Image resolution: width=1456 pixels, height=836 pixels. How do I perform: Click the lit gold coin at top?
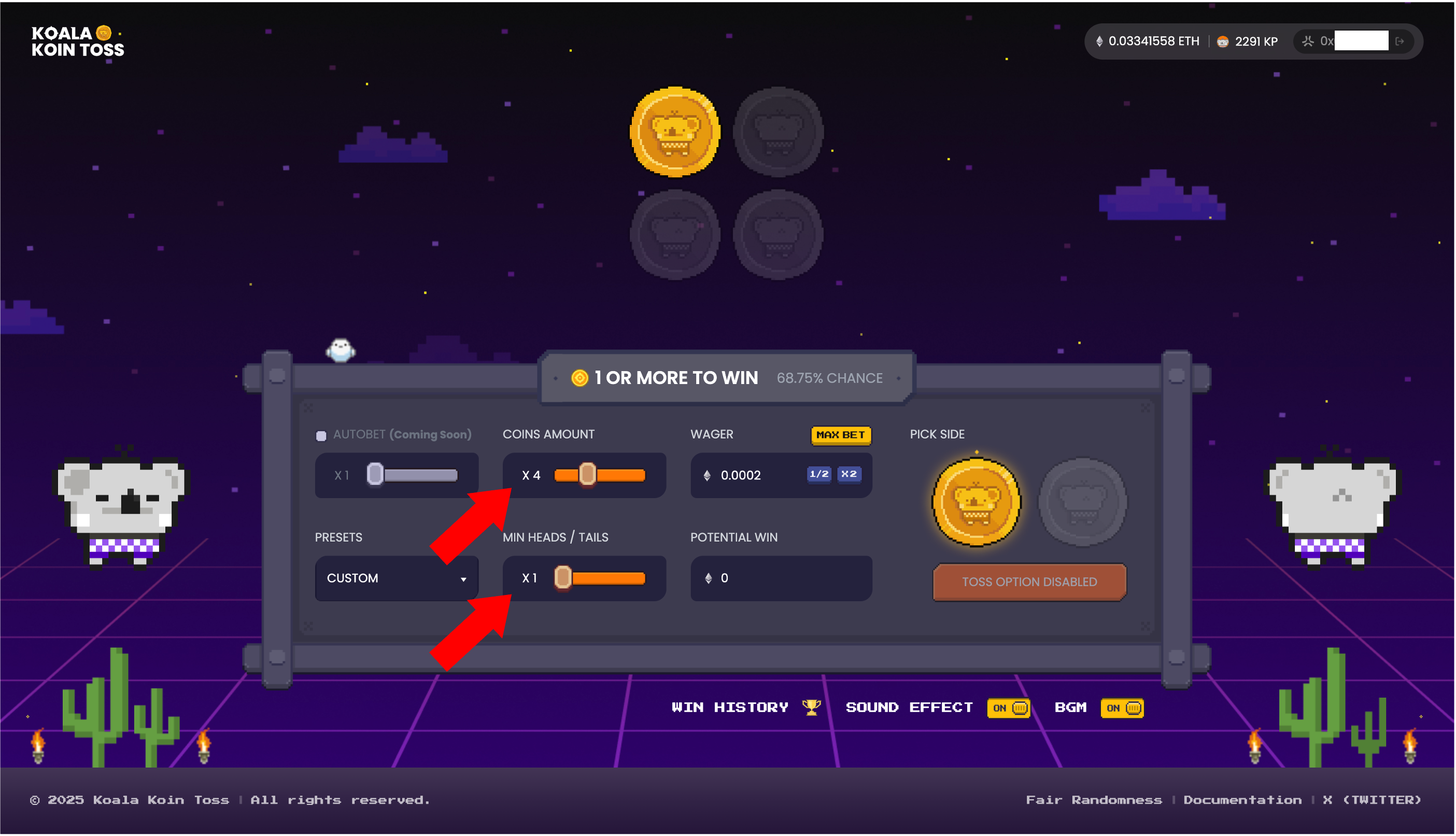(674, 132)
